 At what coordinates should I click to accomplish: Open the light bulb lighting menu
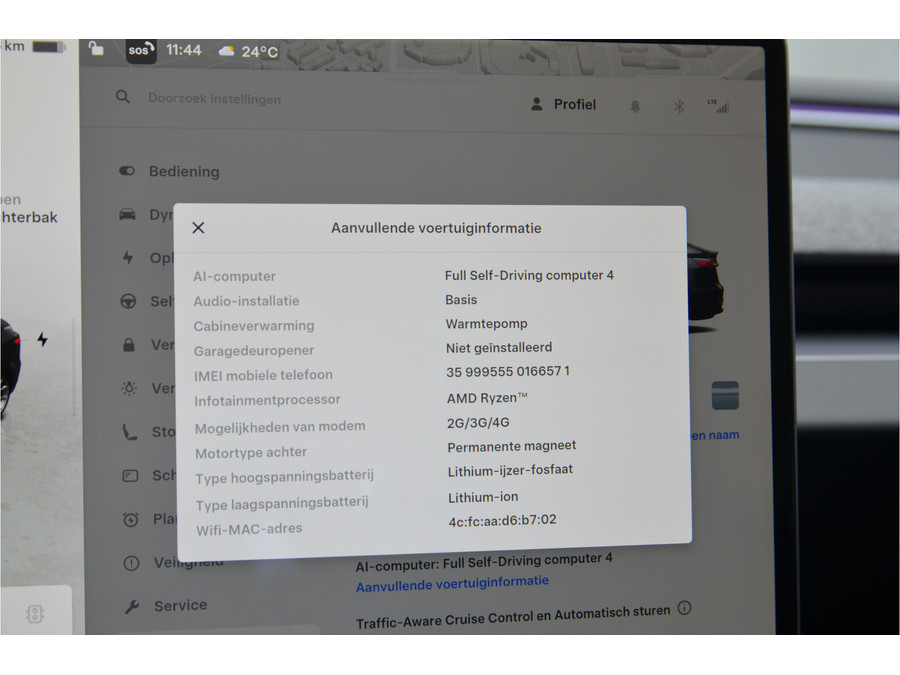point(129,389)
